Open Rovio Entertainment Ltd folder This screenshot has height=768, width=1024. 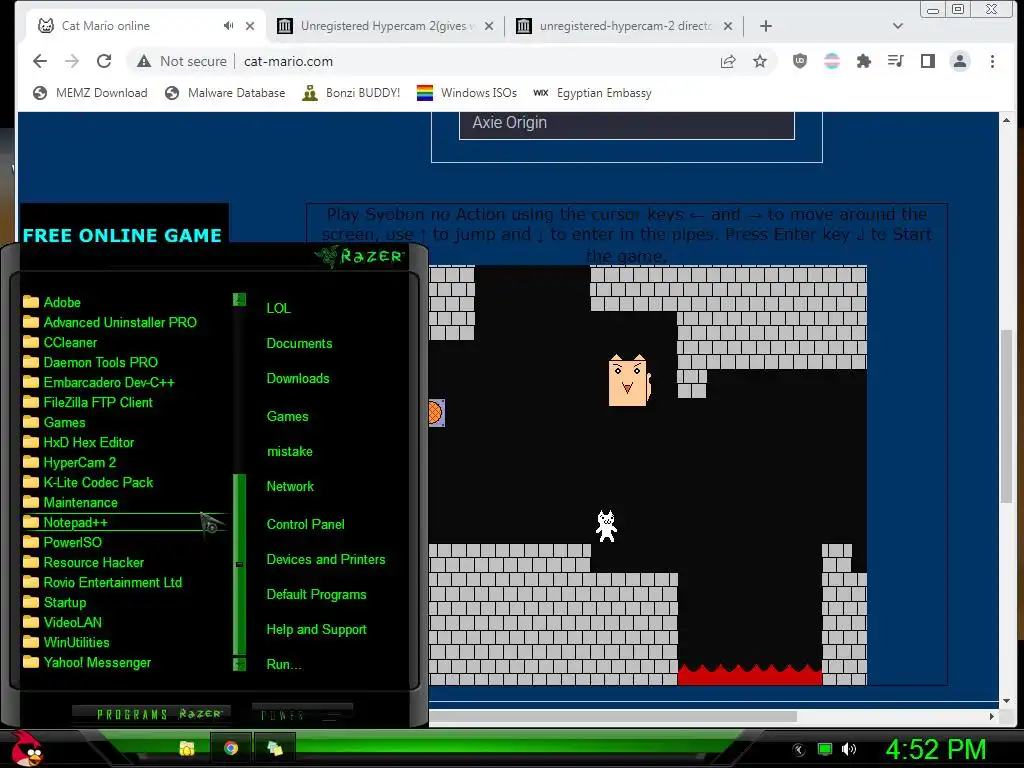click(103, 583)
